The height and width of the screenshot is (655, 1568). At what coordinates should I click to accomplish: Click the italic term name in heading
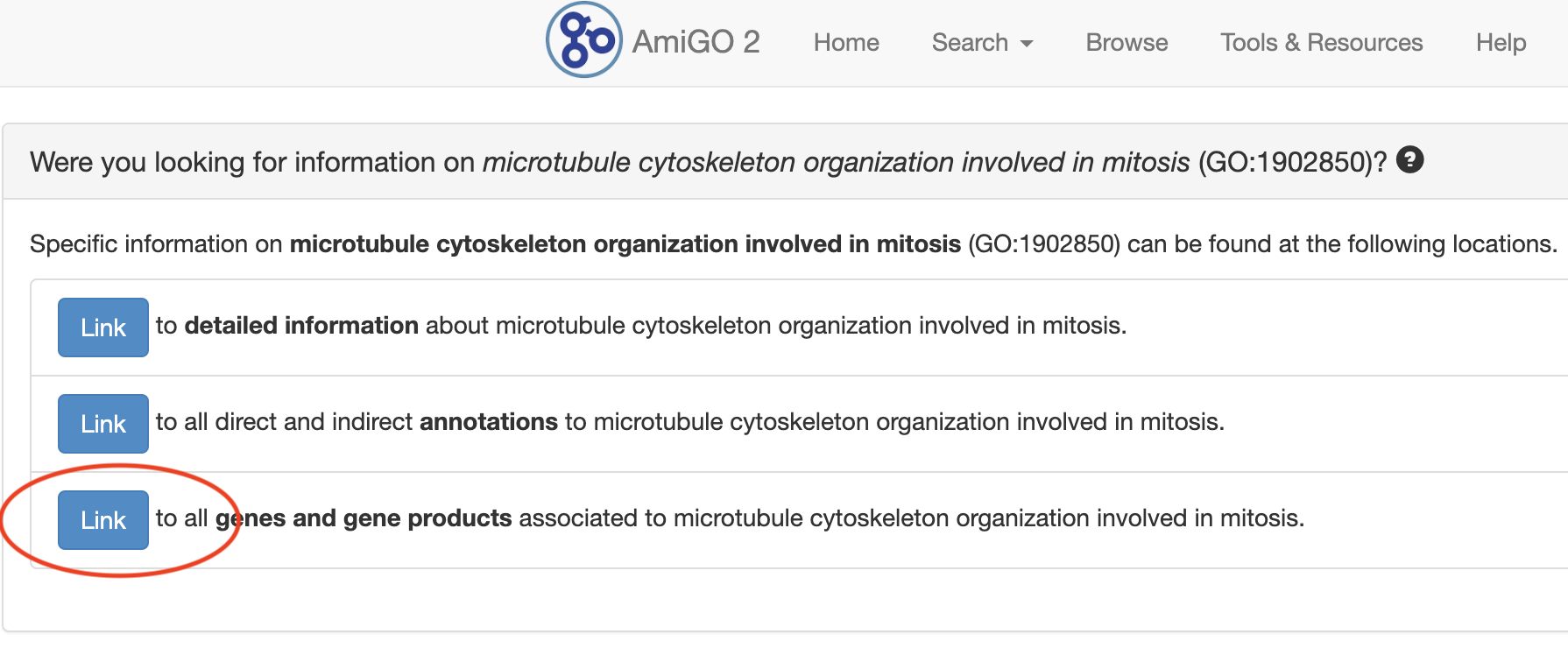pyautogui.click(x=836, y=162)
